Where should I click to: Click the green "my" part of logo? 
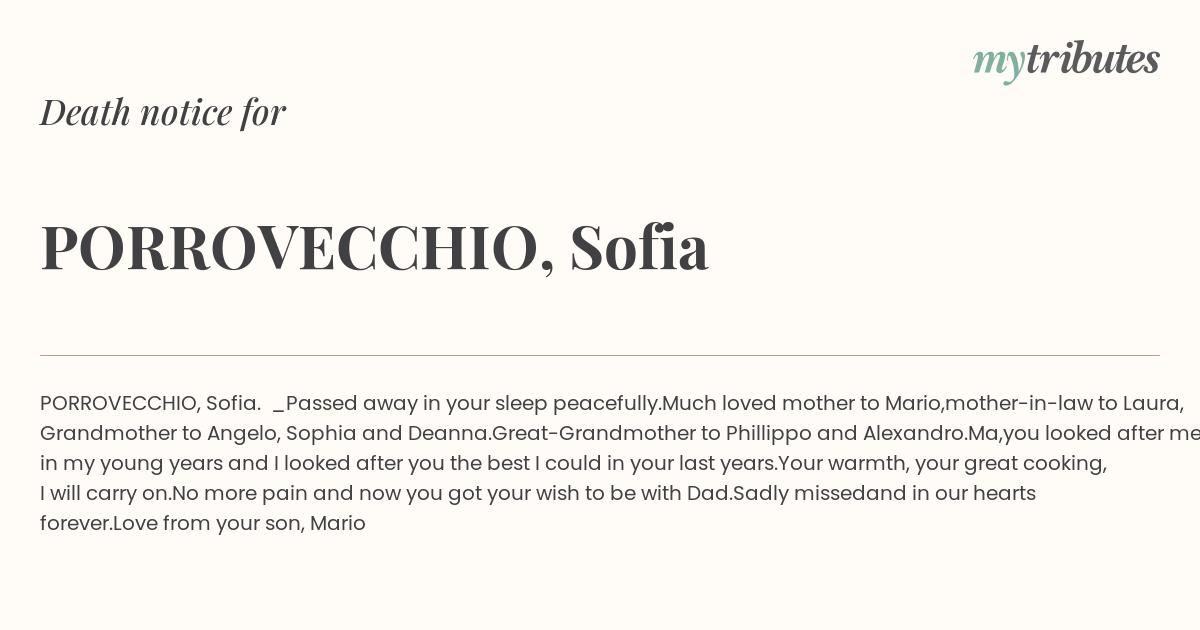(x=999, y=62)
